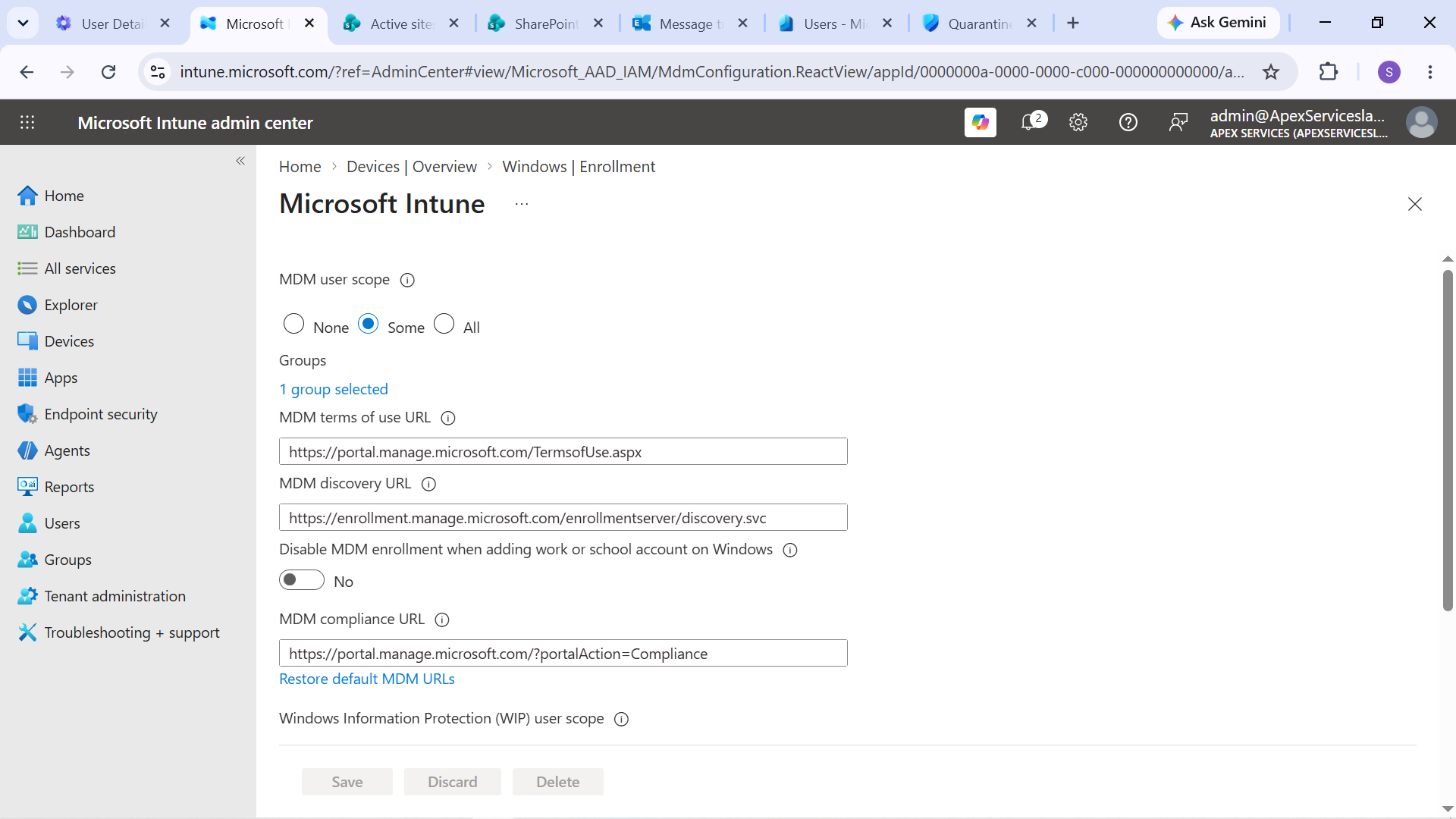
Task: Click the Users person icon
Action: click(27, 523)
